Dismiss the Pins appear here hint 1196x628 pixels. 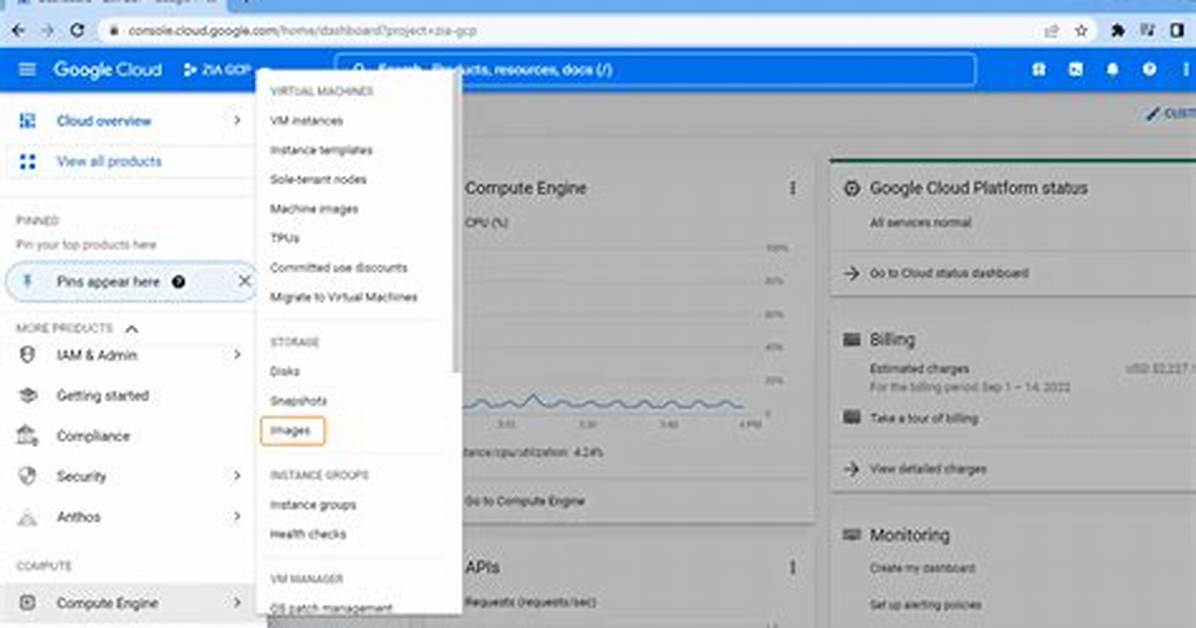pyautogui.click(x=244, y=281)
